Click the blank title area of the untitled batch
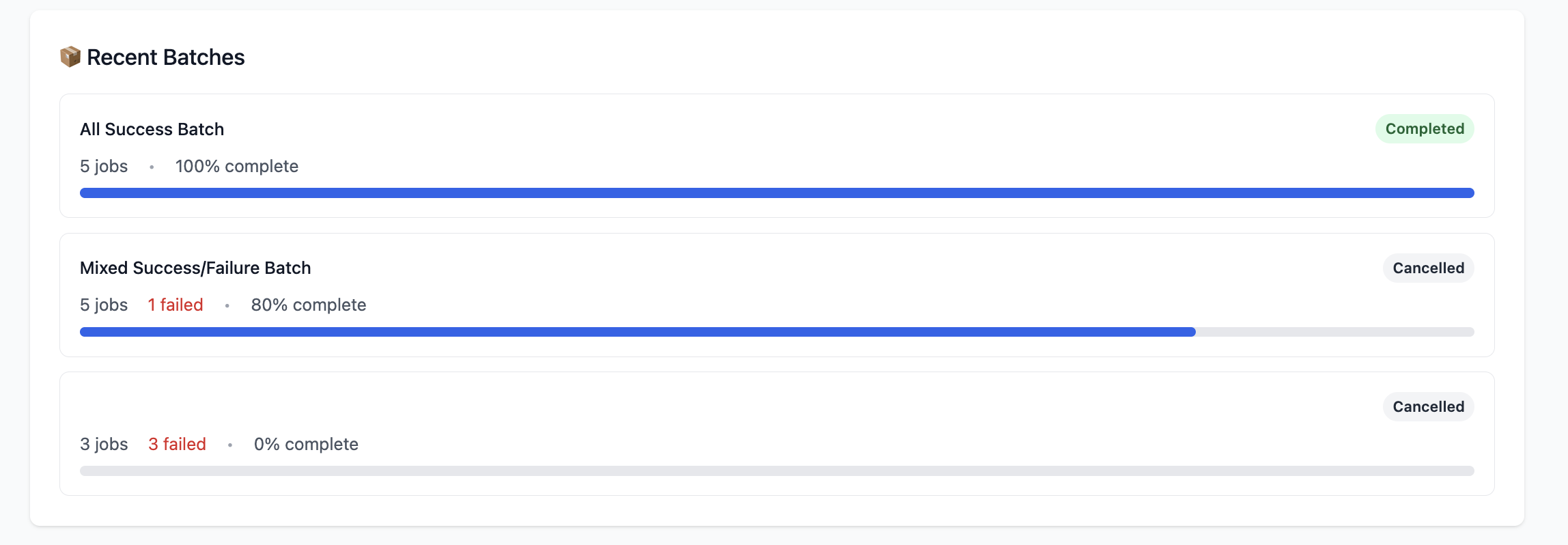Screen dimensions: 1568x545 tap(205, 407)
